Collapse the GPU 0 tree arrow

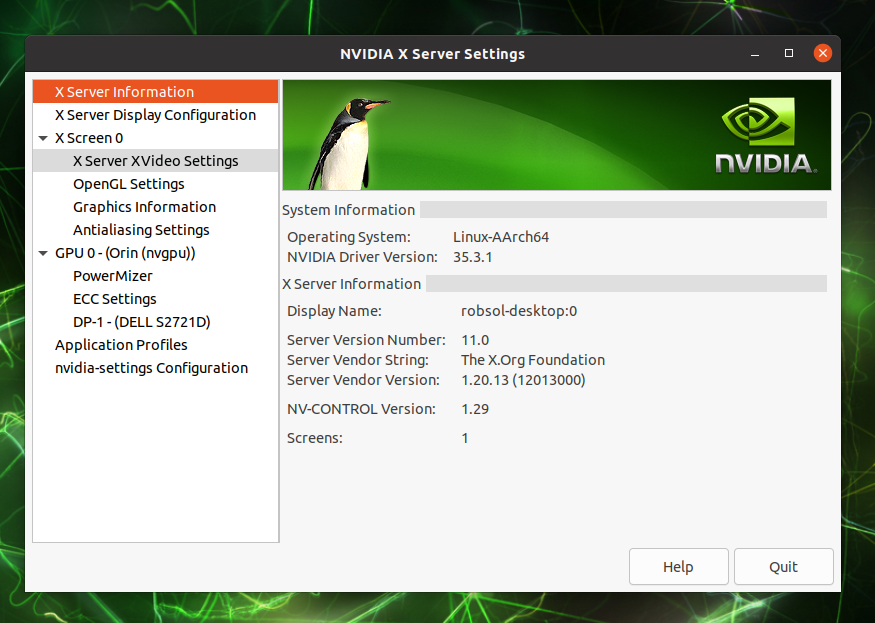[x=43, y=254]
